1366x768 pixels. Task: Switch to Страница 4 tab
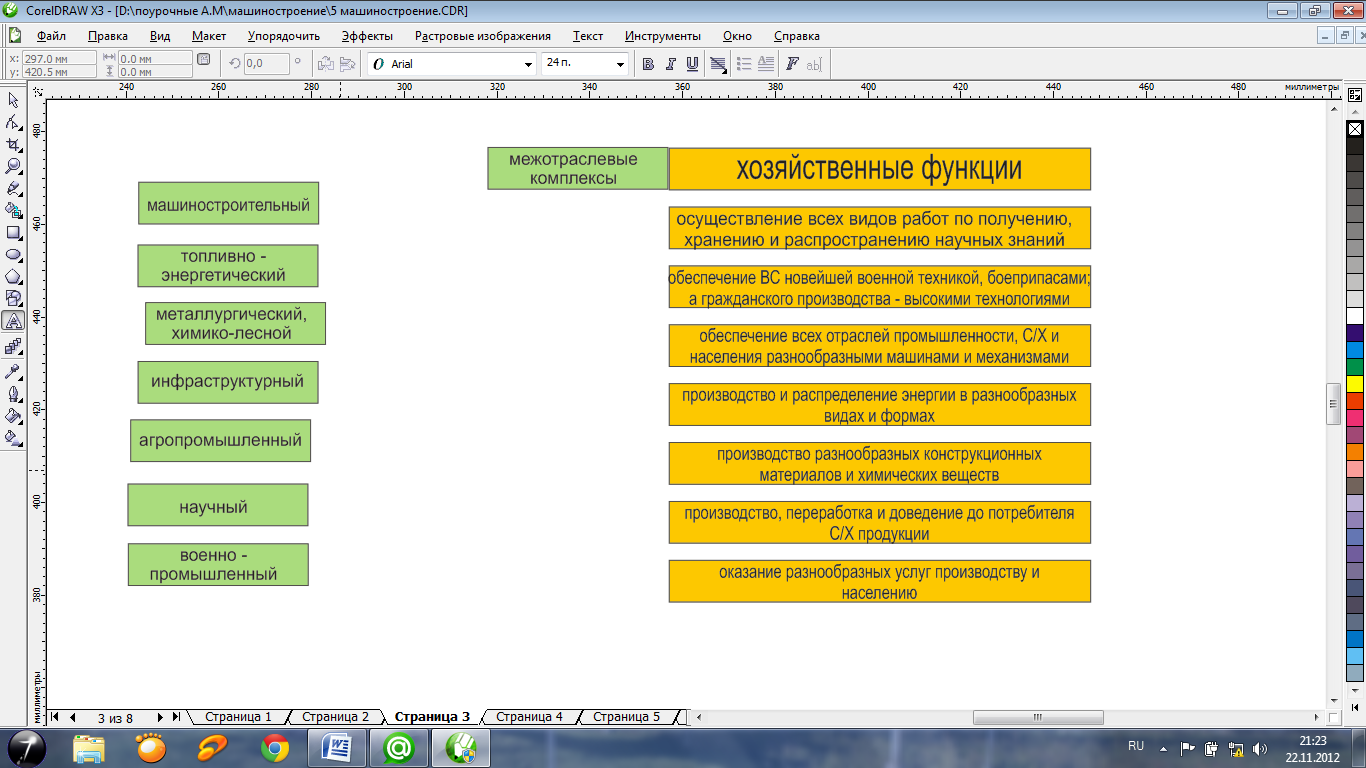(x=529, y=717)
